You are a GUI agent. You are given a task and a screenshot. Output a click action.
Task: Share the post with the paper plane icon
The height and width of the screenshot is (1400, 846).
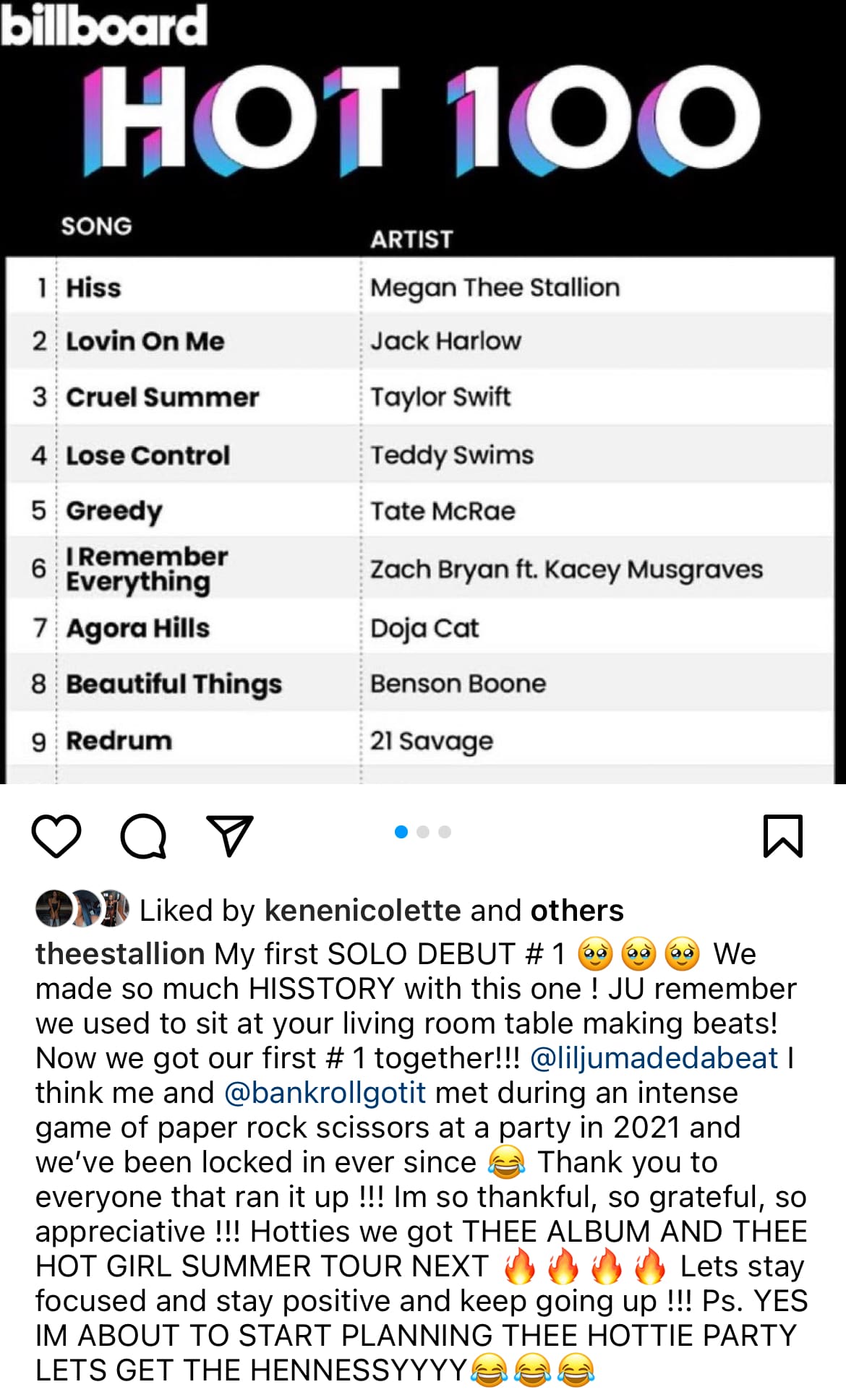(x=230, y=836)
